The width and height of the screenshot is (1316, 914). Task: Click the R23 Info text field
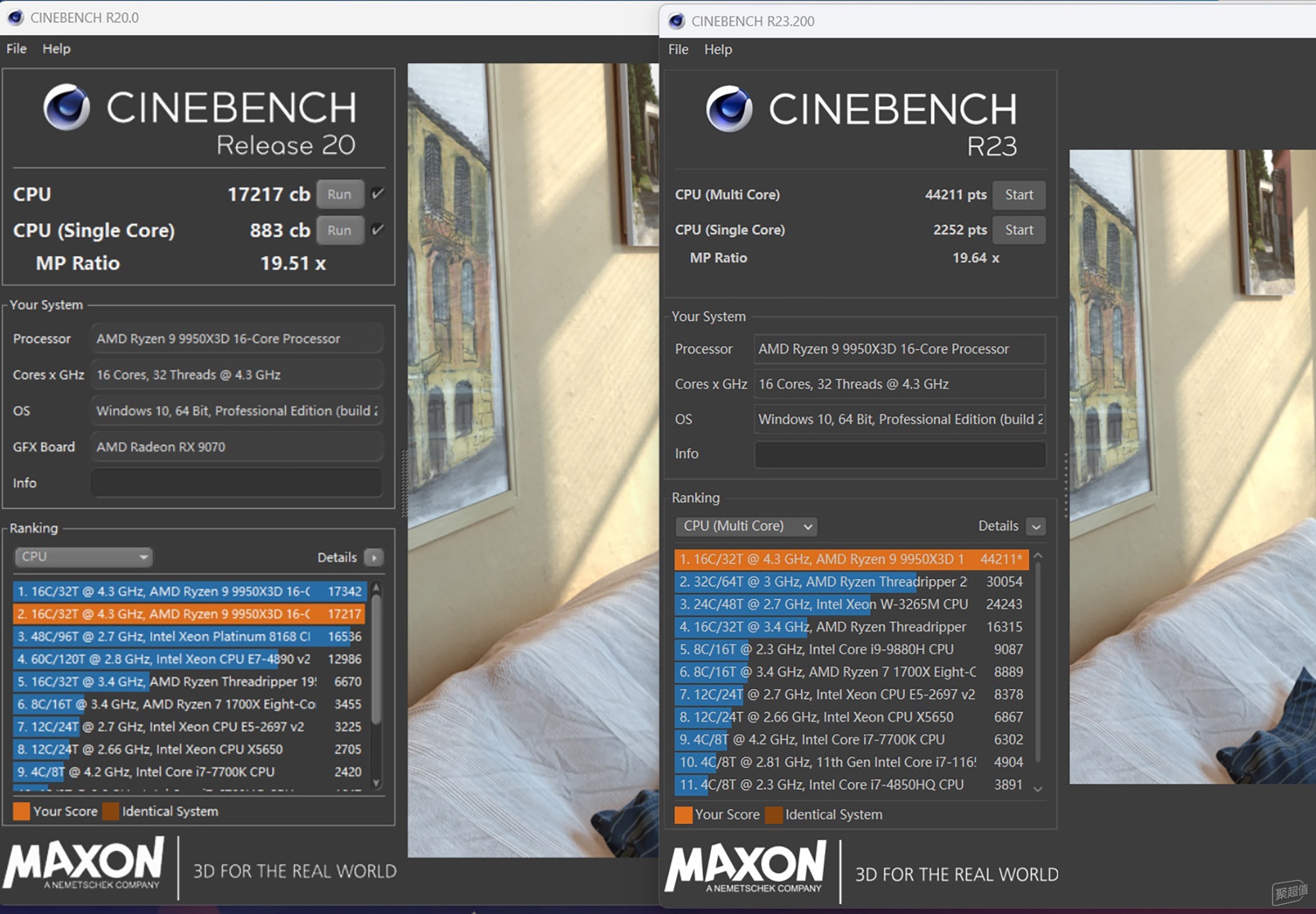[900, 454]
